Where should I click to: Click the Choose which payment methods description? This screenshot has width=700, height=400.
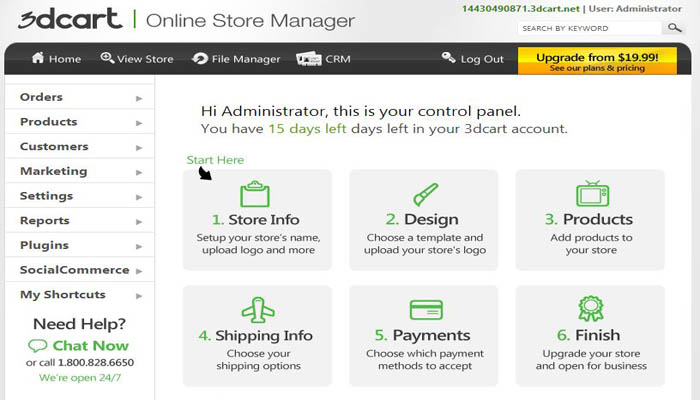point(425,359)
